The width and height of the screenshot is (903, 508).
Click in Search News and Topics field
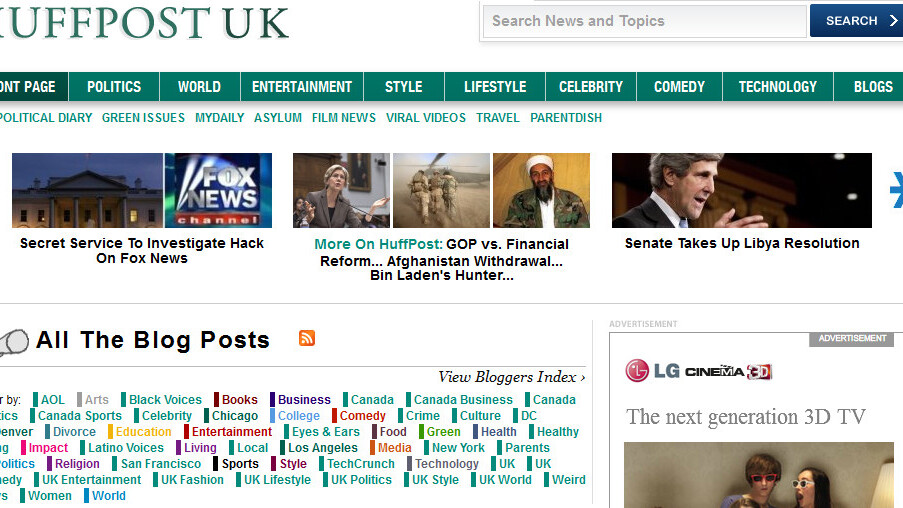click(645, 21)
